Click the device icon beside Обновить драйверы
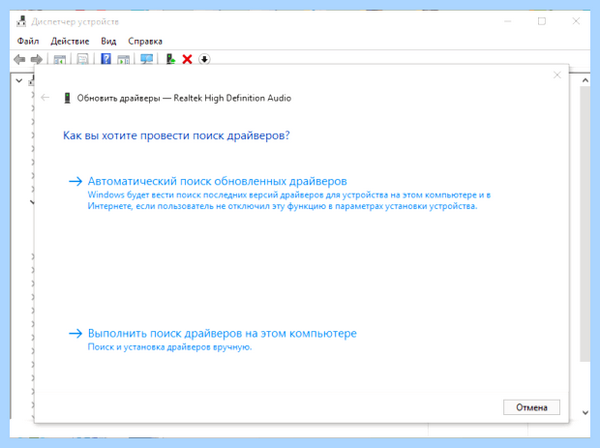Image resolution: width=600 pixels, height=448 pixels. click(x=67, y=98)
